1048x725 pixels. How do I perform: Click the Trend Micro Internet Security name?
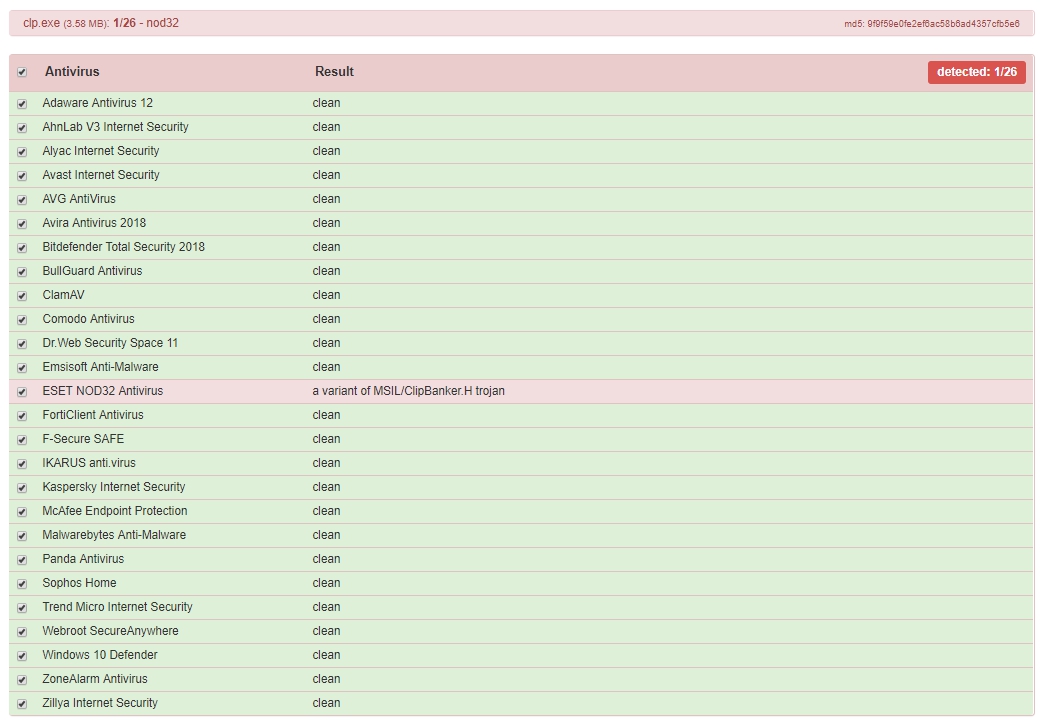pyautogui.click(x=118, y=607)
